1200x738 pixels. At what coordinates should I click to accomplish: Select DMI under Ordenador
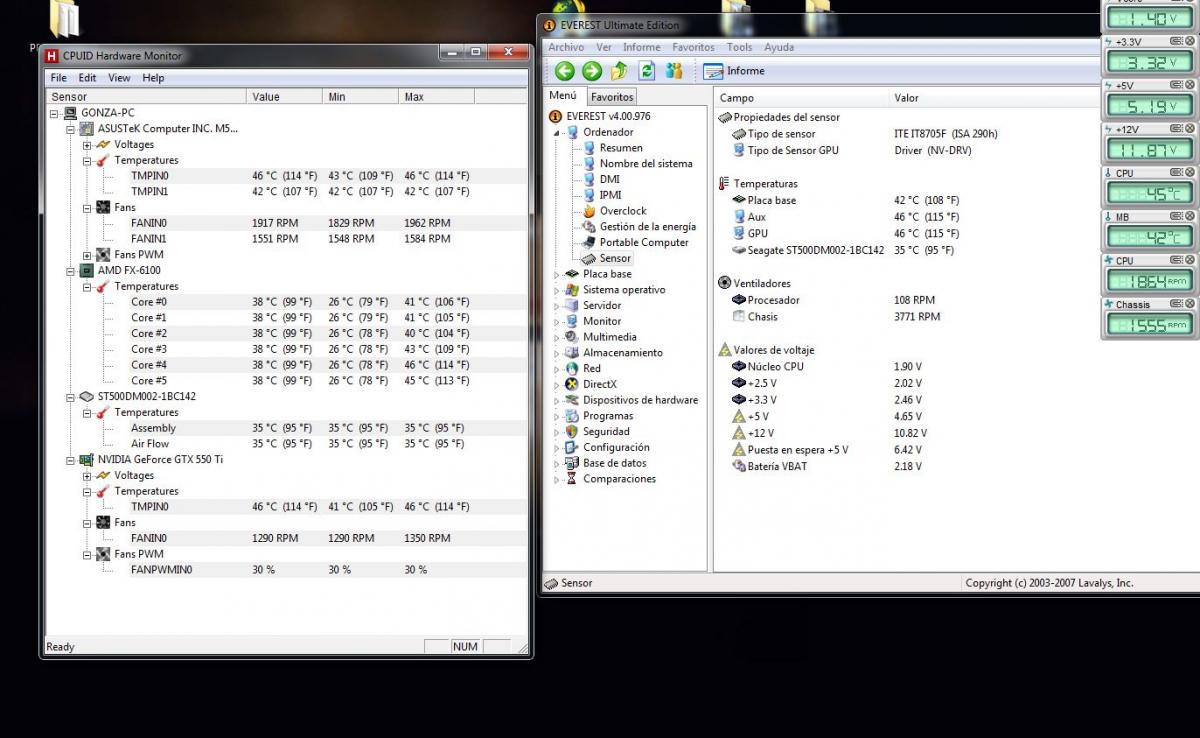(x=601, y=180)
